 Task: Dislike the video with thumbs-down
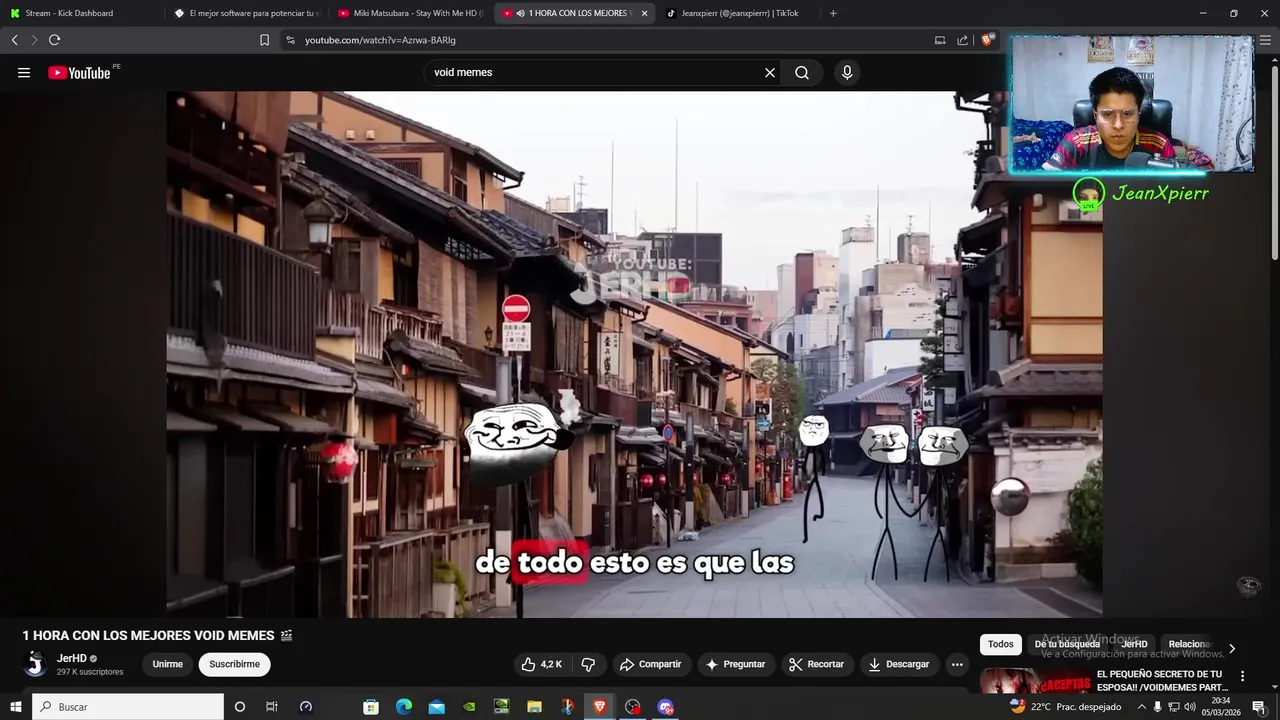point(588,664)
